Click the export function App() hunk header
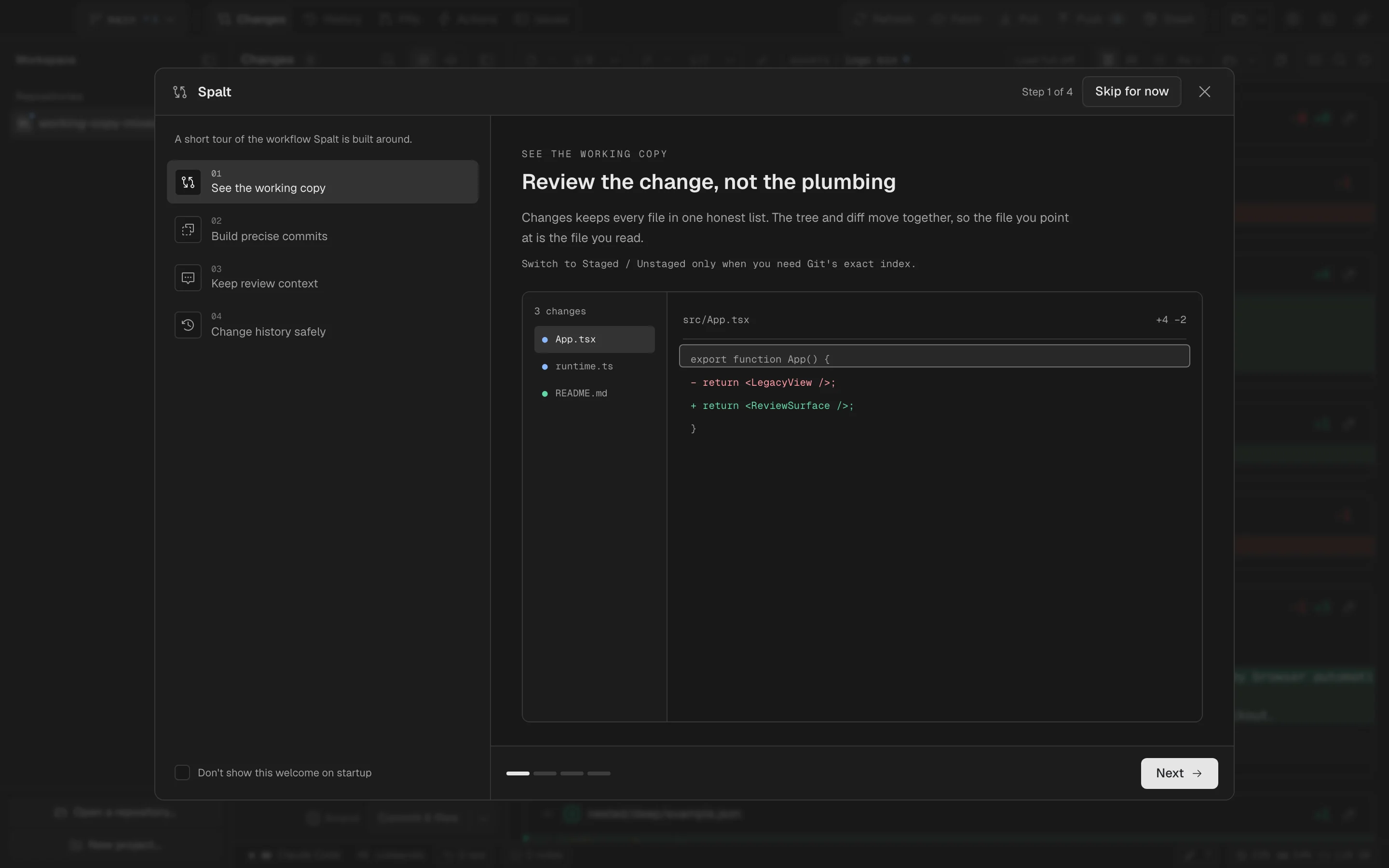The height and width of the screenshot is (868, 1389). [x=934, y=356]
